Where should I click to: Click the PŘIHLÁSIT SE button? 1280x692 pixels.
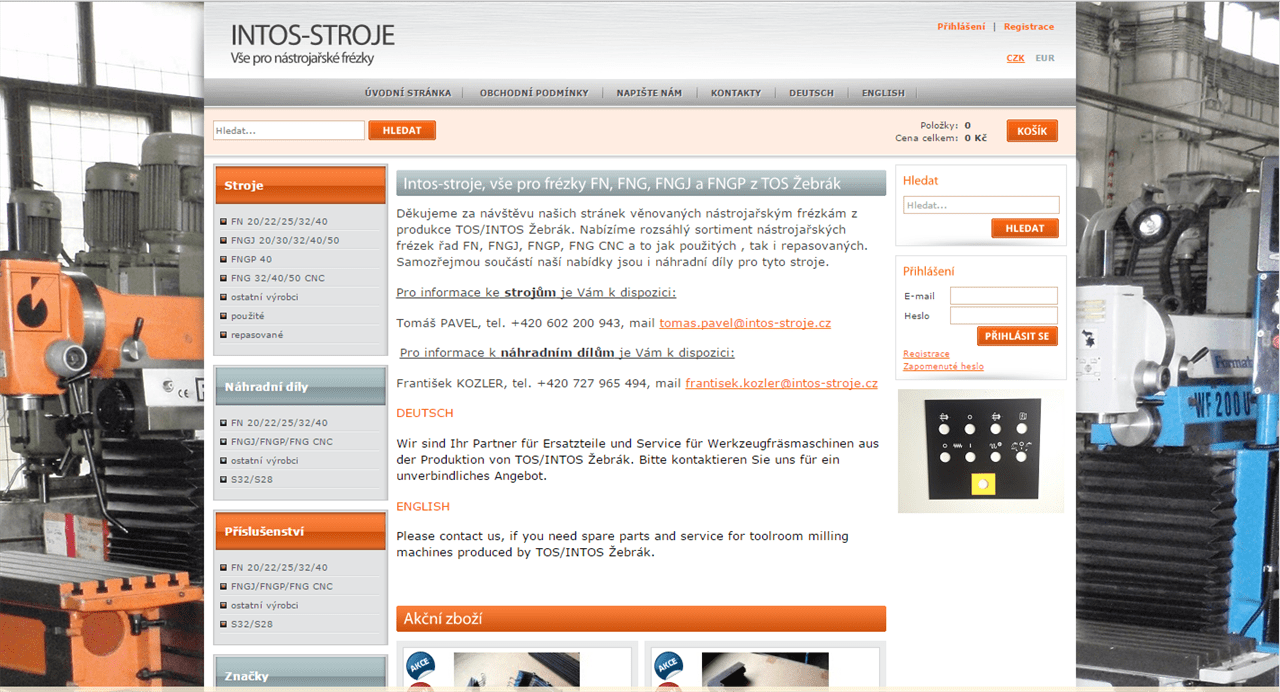1017,336
